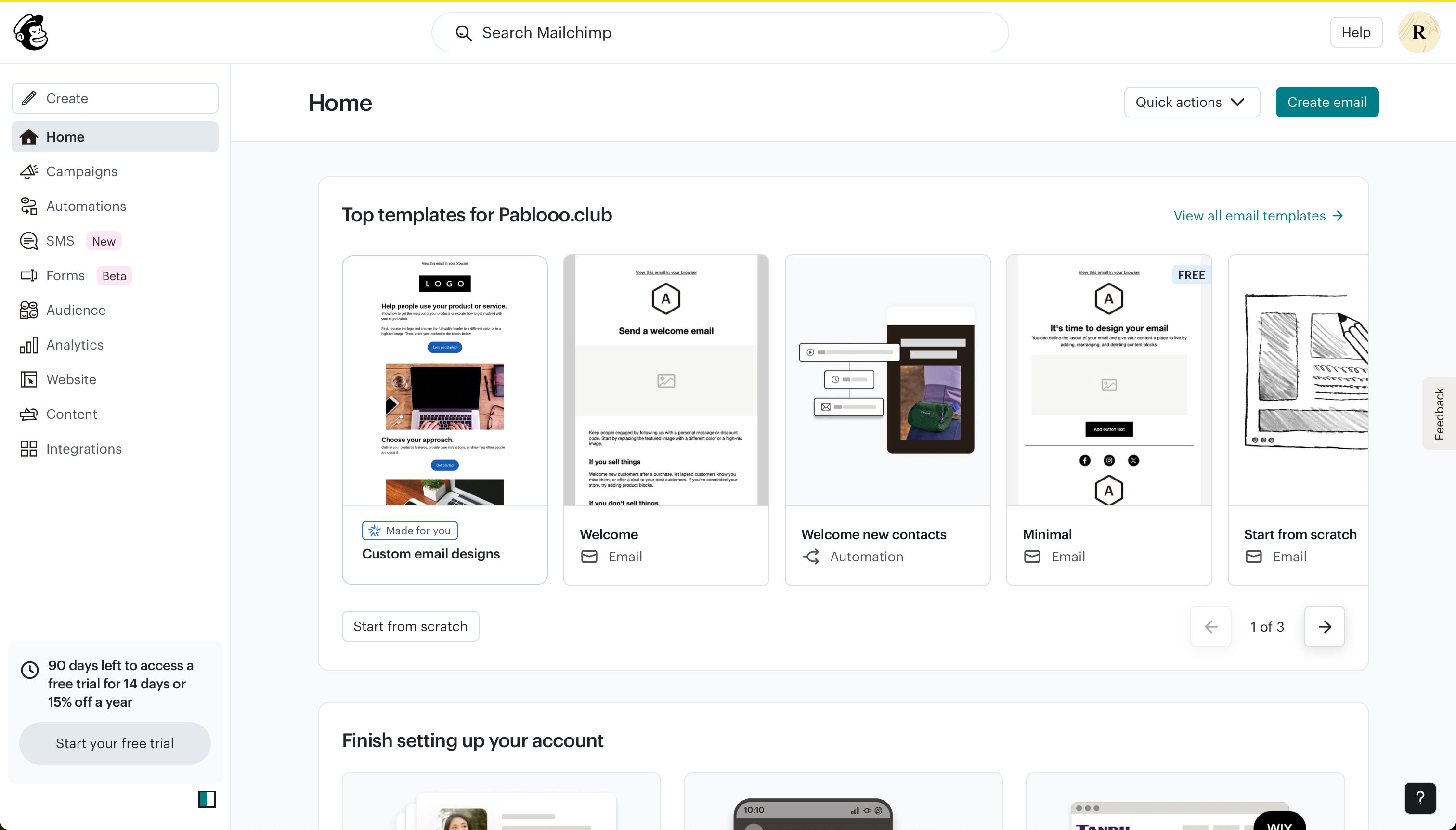The height and width of the screenshot is (830, 1456).
Task: Click '90 days left' trial notice text
Action: (121, 684)
